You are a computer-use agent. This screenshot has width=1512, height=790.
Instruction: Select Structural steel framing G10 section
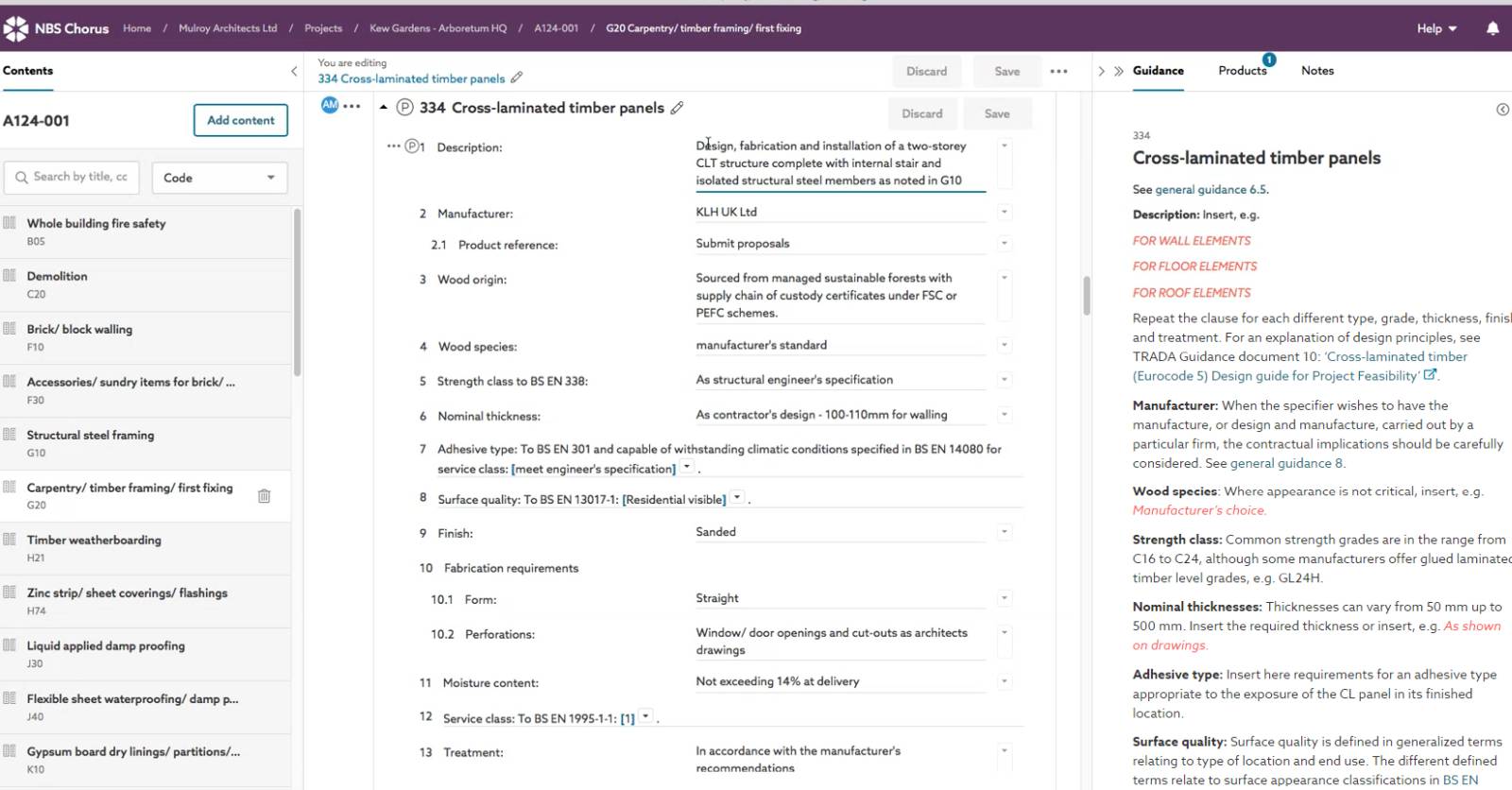click(91, 442)
